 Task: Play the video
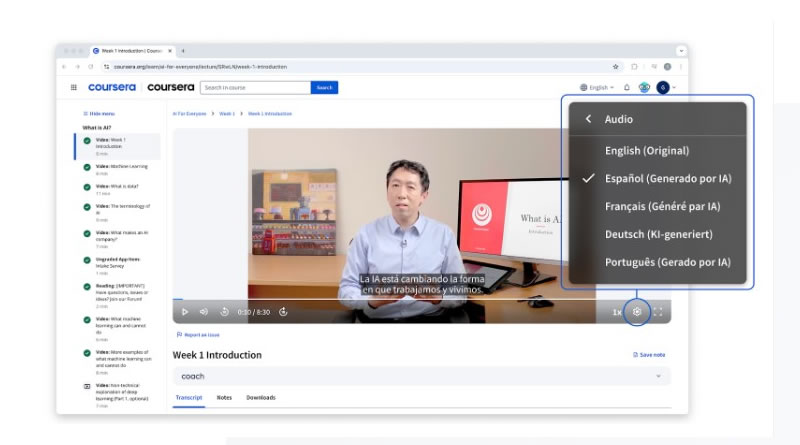[x=185, y=312]
